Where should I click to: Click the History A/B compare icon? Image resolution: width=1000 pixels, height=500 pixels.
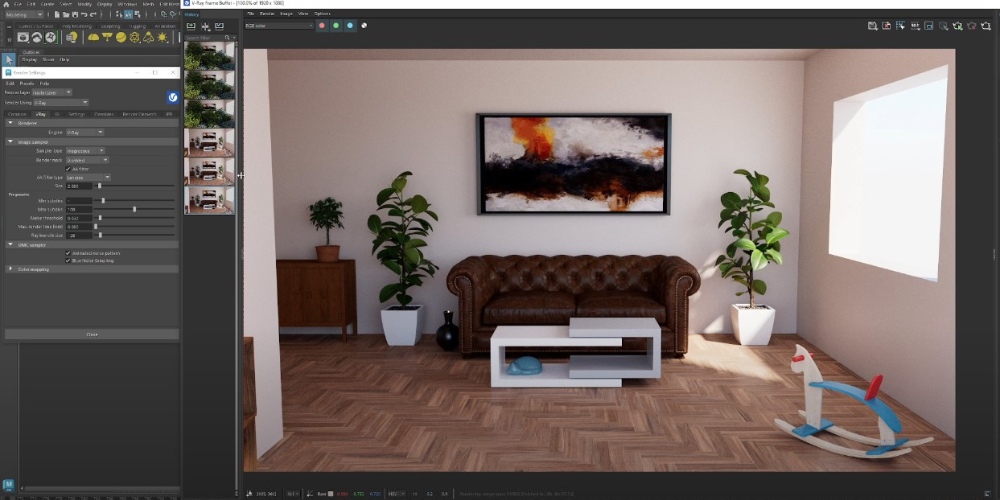(x=205, y=26)
